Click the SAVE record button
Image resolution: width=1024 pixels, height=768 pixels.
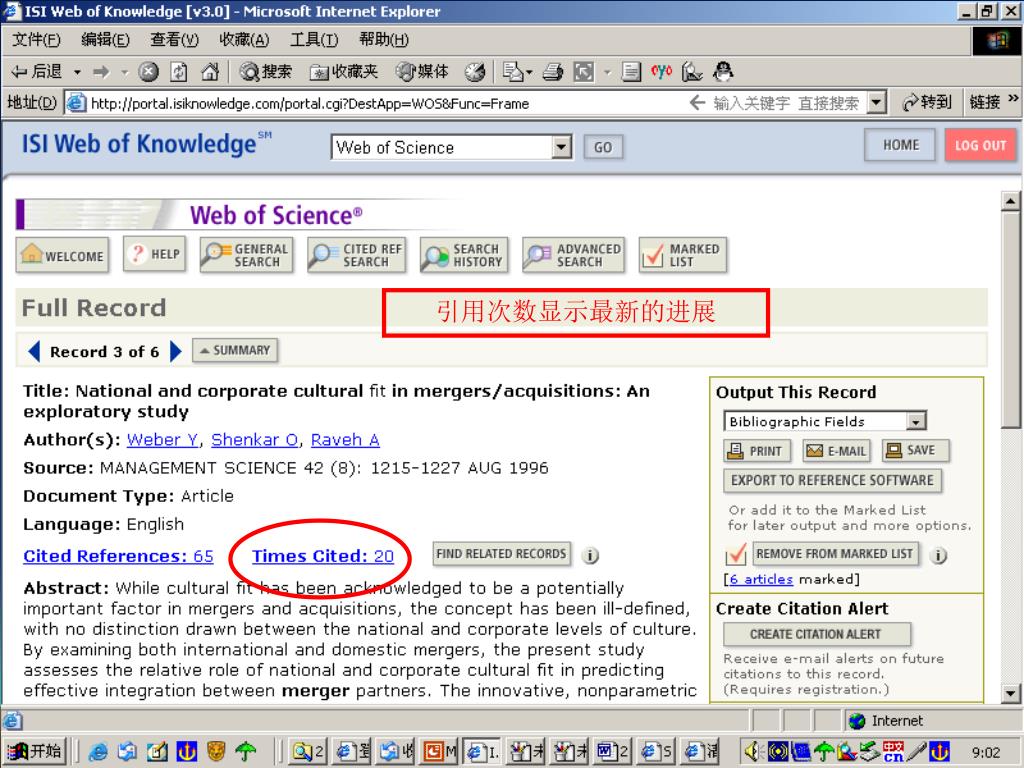(x=915, y=450)
